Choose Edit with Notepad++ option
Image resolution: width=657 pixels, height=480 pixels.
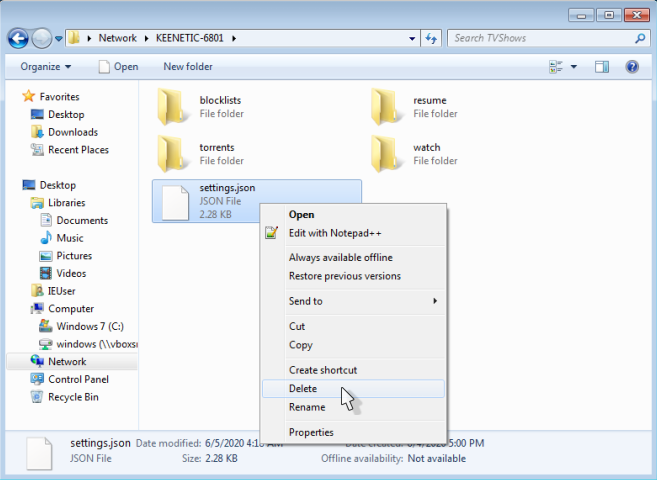tap(335, 233)
